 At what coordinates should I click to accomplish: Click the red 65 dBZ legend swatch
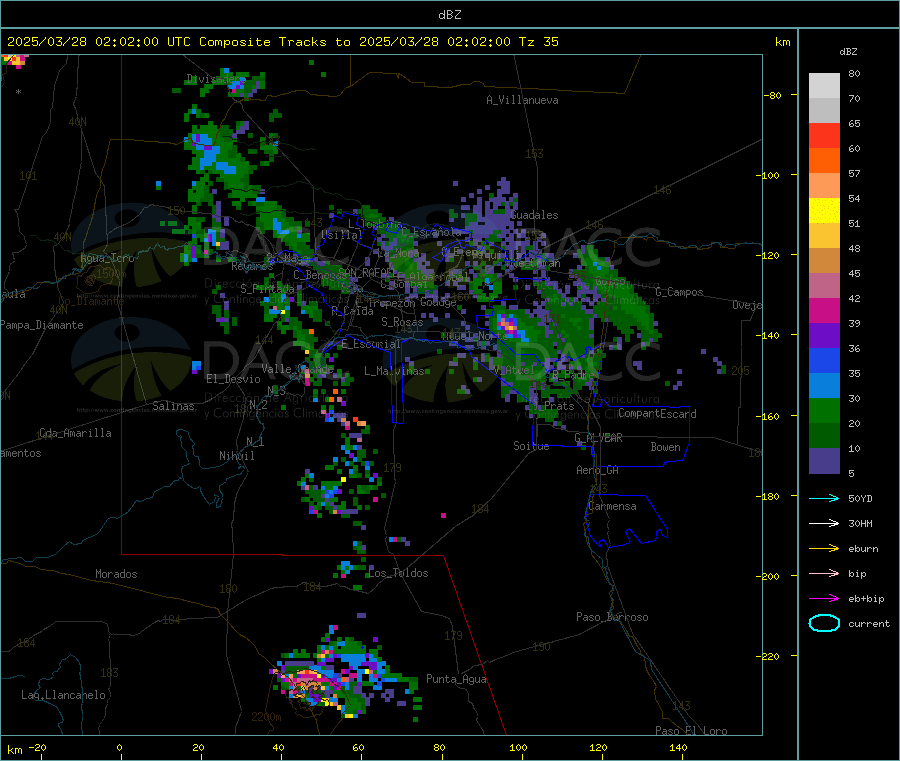pos(824,135)
